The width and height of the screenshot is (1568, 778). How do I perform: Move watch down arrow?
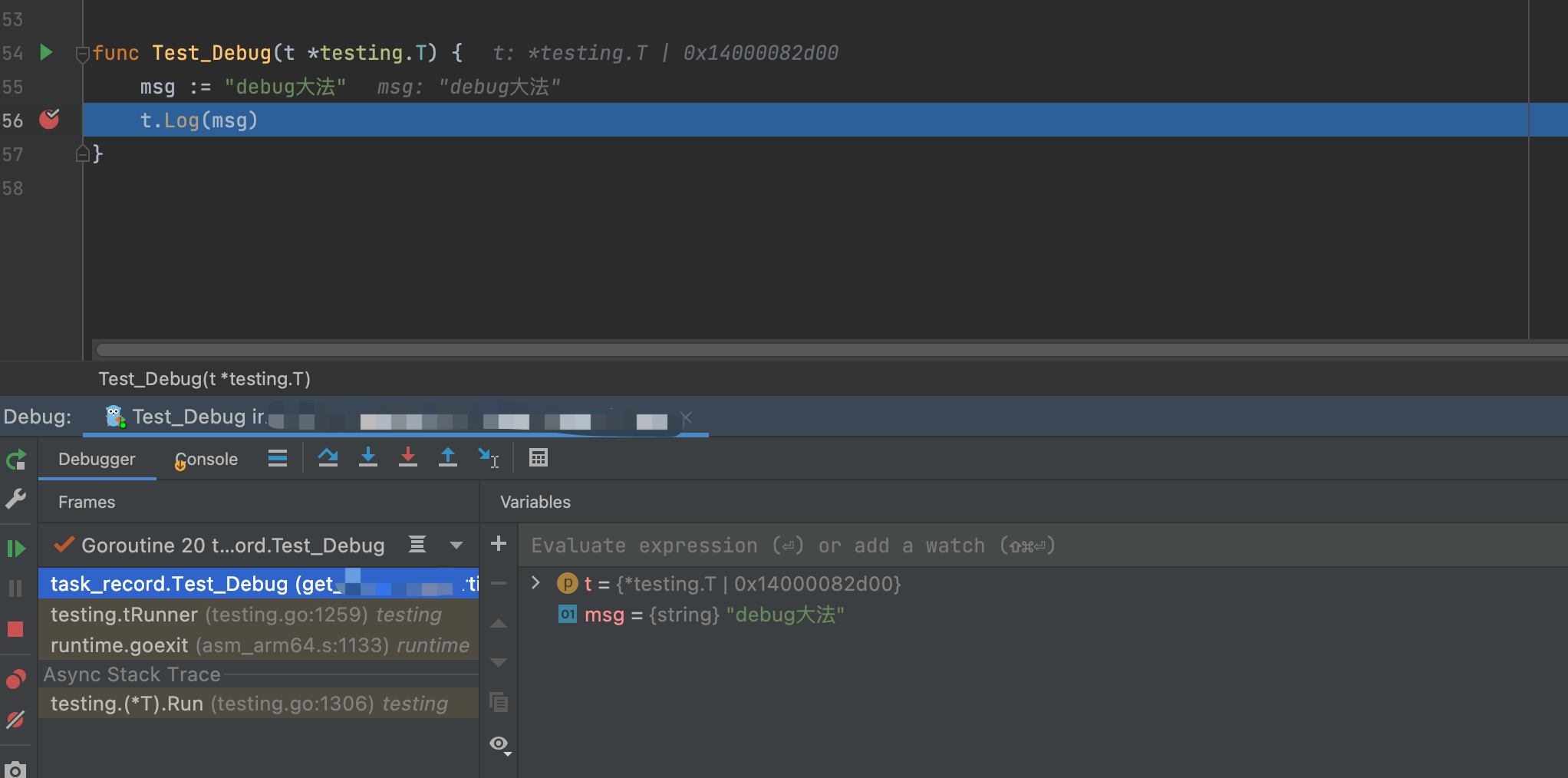coord(499,663)
